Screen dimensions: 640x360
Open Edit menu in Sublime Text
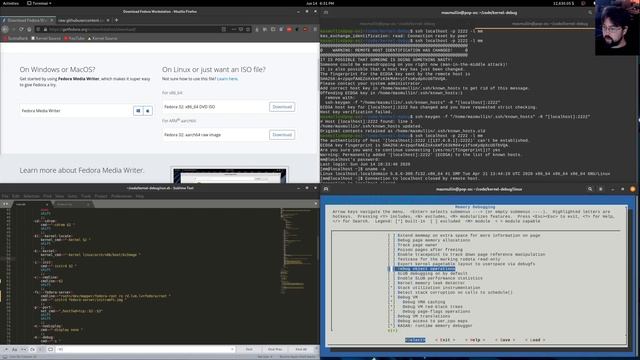tap(16, 196)
